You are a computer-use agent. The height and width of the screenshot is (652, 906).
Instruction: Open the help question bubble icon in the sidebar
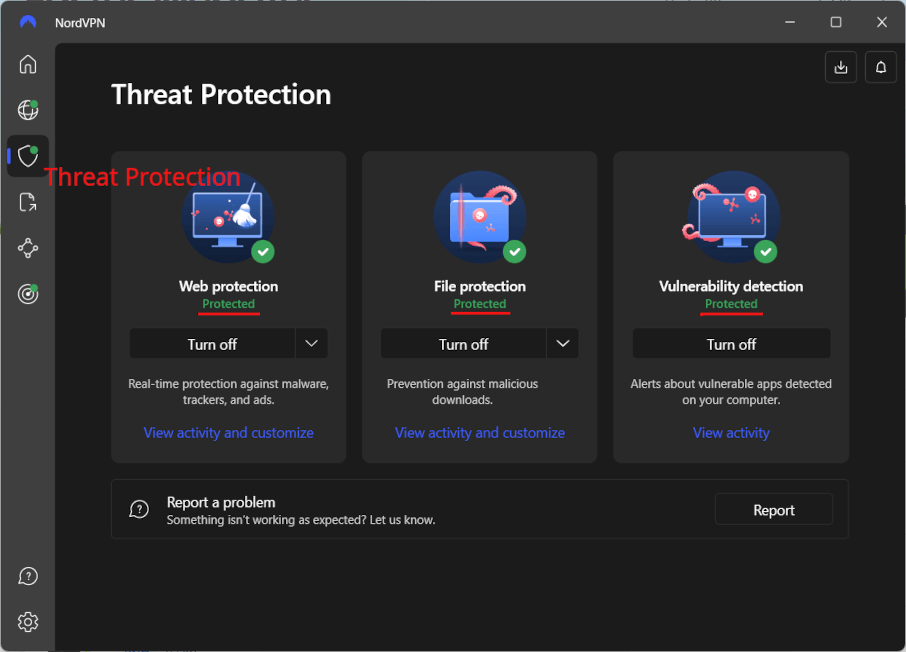28,576
